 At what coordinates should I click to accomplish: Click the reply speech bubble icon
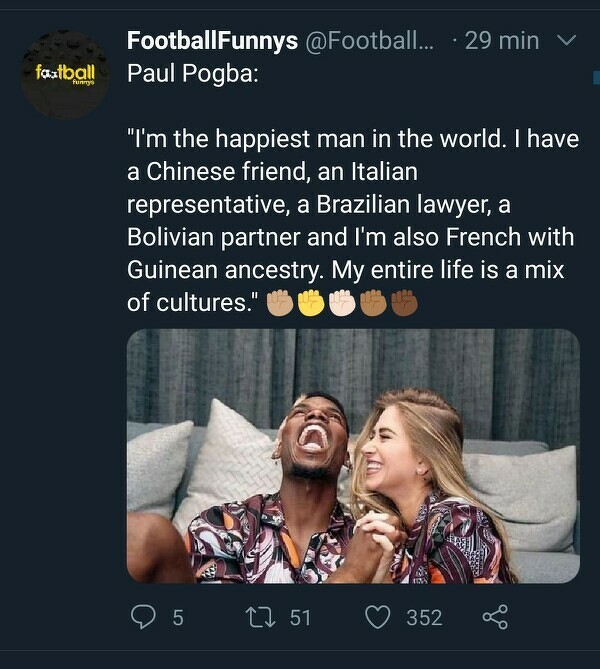(145, 617)
